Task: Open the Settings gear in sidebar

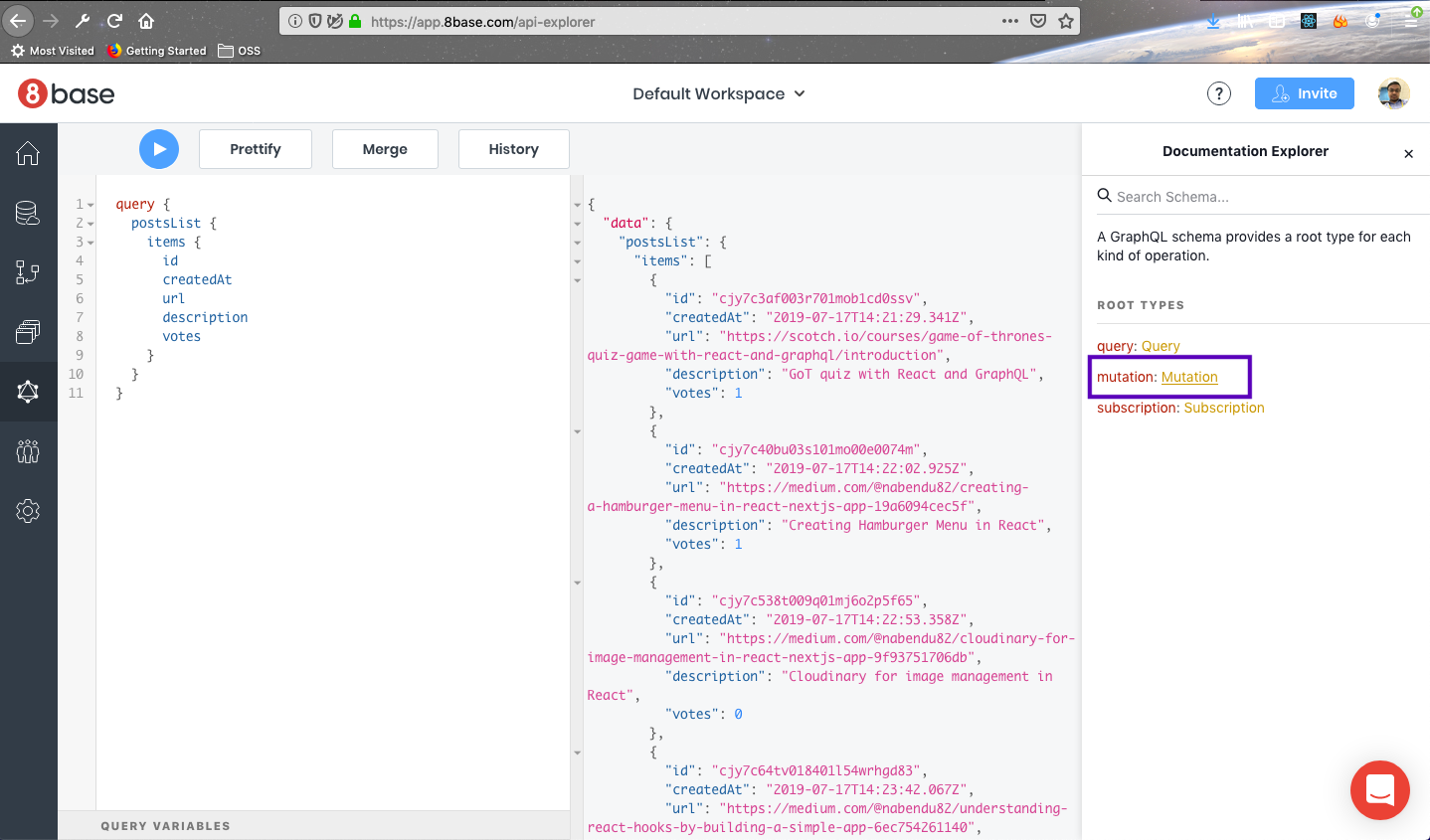Action: point(28,511)
